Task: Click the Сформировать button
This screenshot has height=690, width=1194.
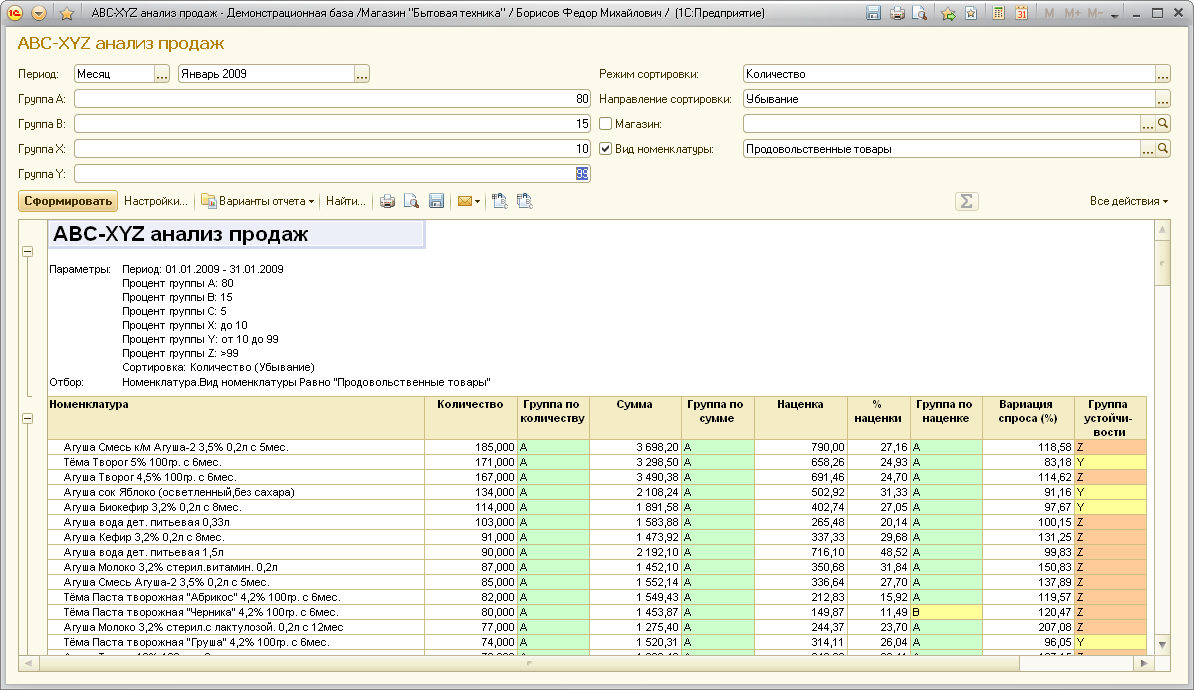Action: [68, 201]
